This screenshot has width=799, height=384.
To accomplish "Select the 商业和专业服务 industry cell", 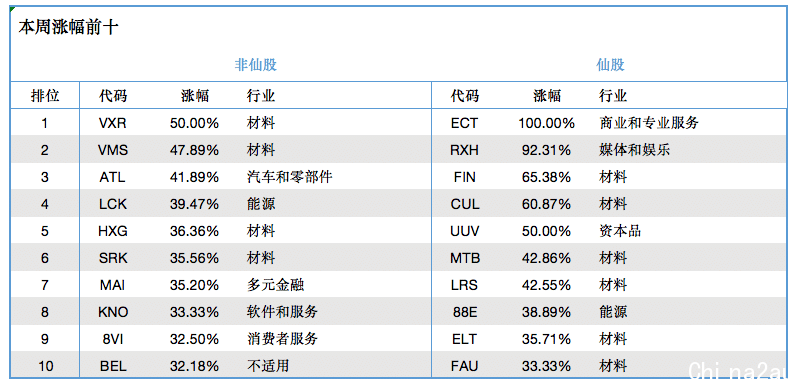I will (649, 123).
